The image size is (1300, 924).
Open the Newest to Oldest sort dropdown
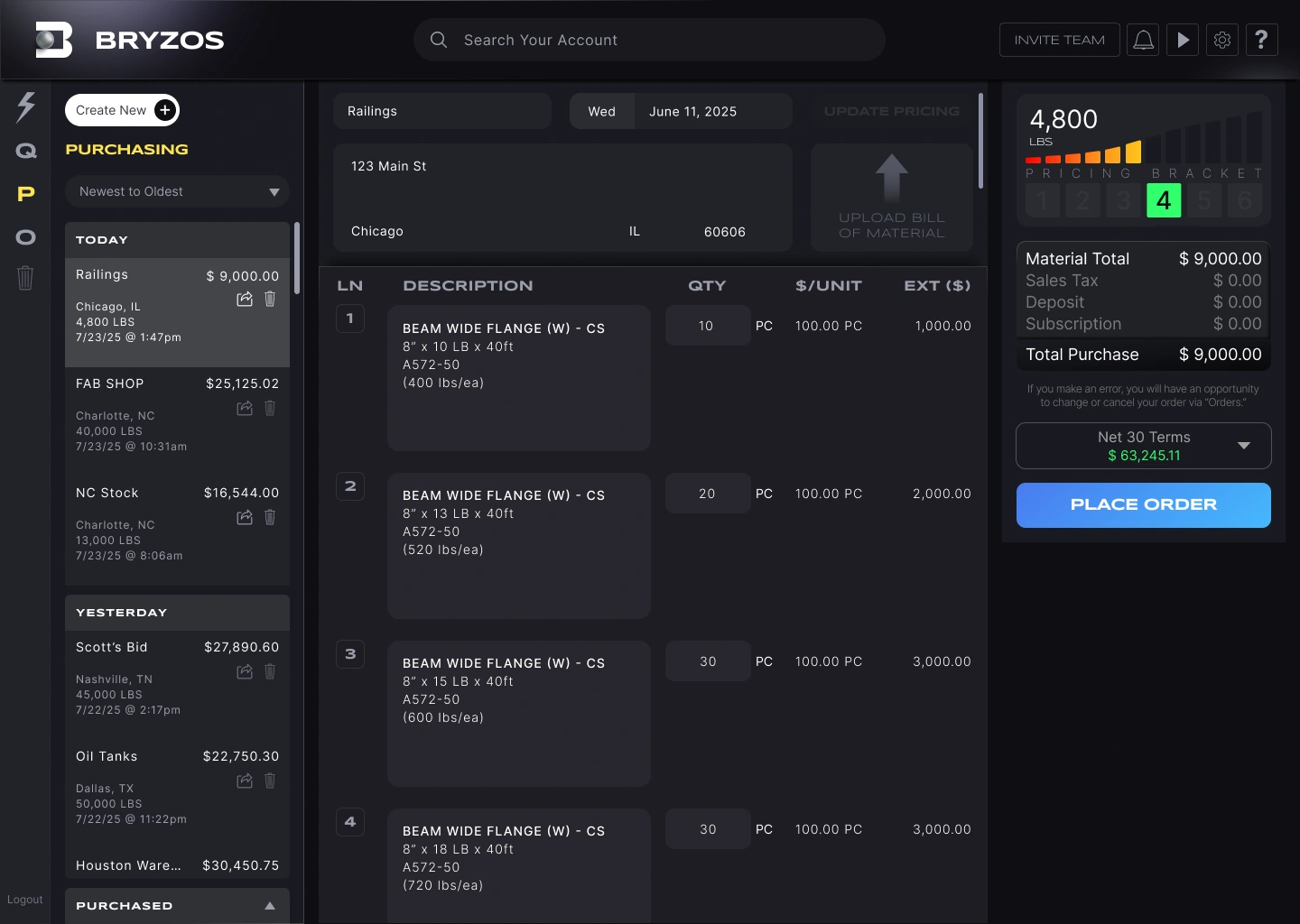point(177,191)
